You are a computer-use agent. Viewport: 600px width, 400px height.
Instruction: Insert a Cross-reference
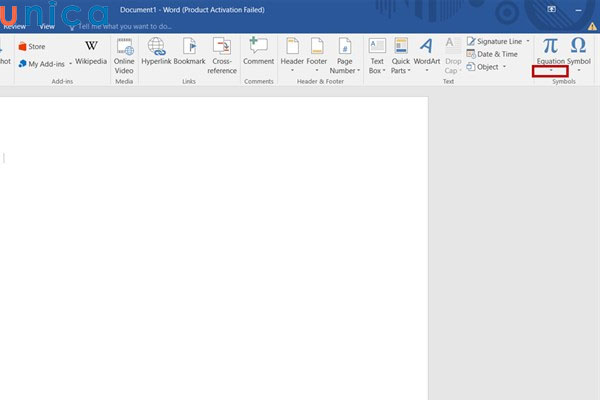pyautogui.click(x=222, y=47)
